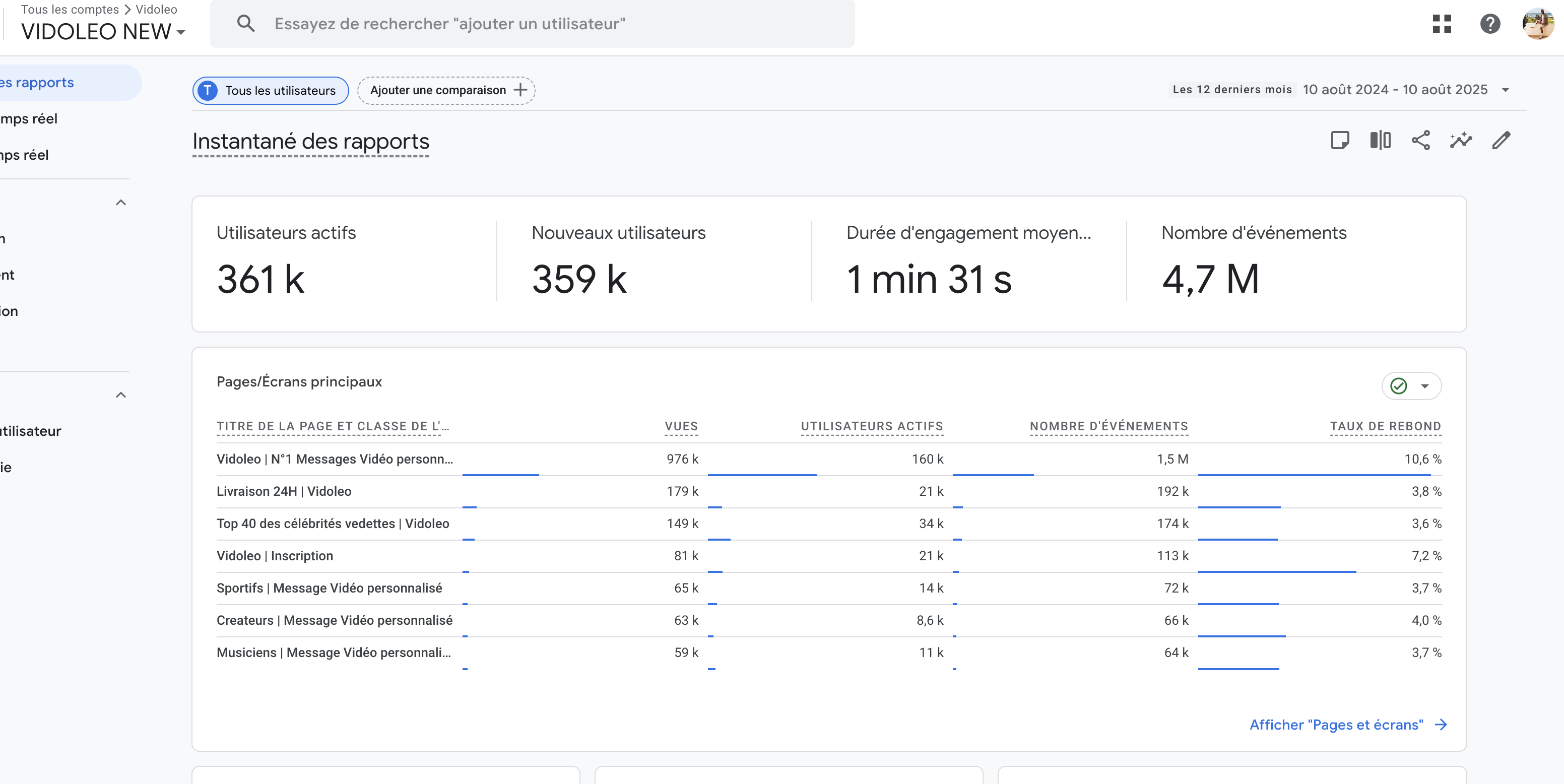Open the annotations note icon

1339,140
